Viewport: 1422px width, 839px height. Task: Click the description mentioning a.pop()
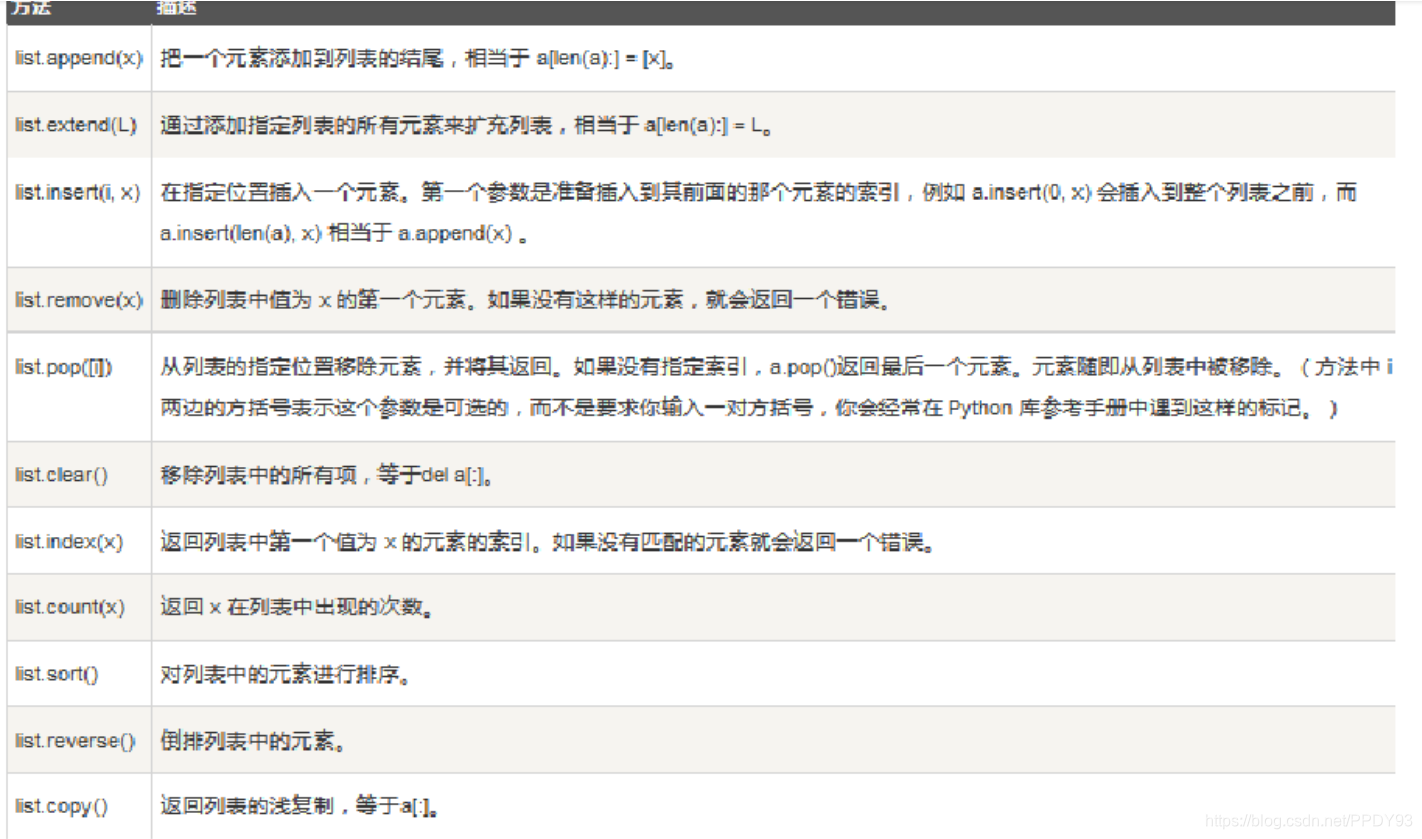click(776, 387)
